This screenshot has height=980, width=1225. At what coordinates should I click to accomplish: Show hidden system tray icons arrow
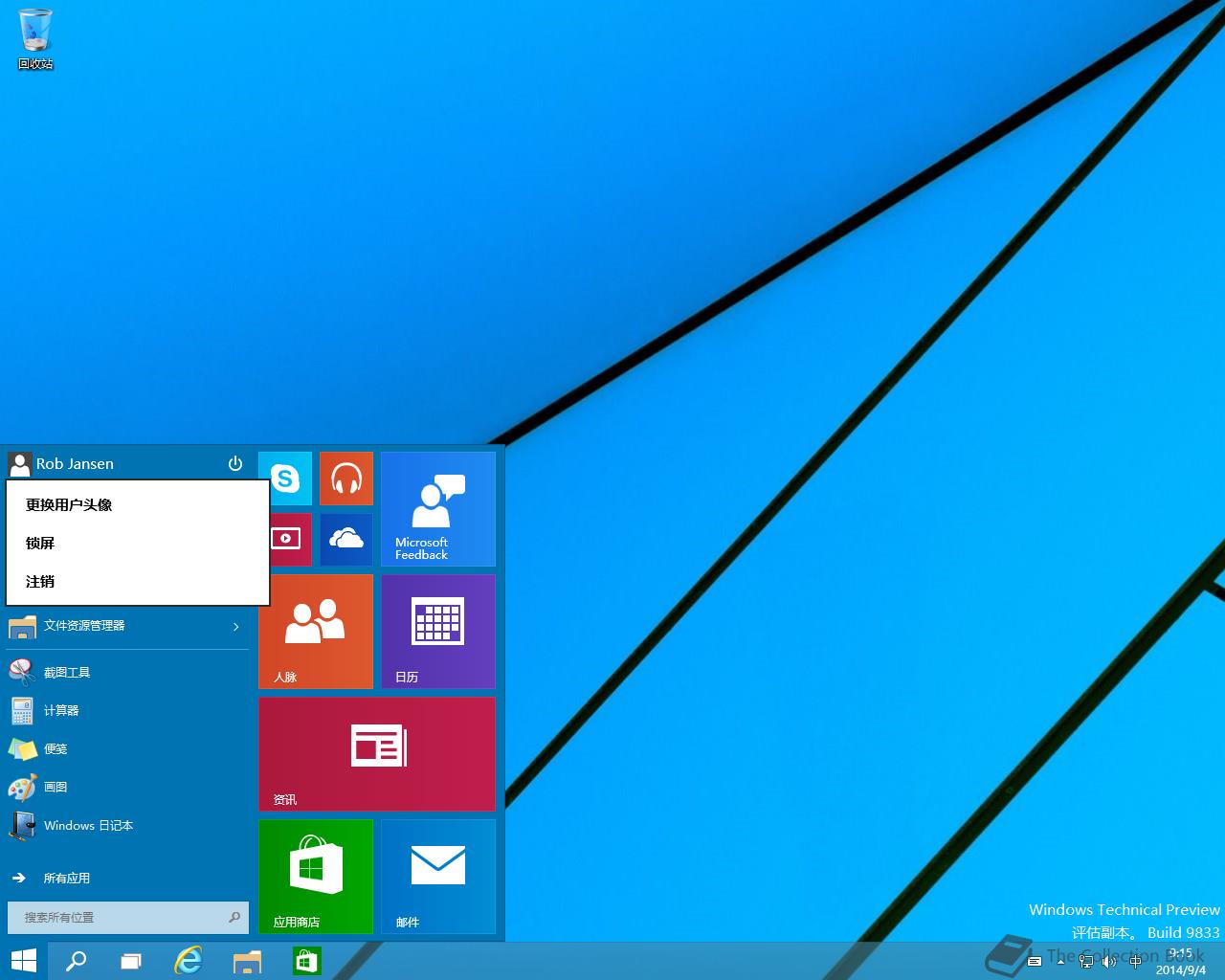1059,961
